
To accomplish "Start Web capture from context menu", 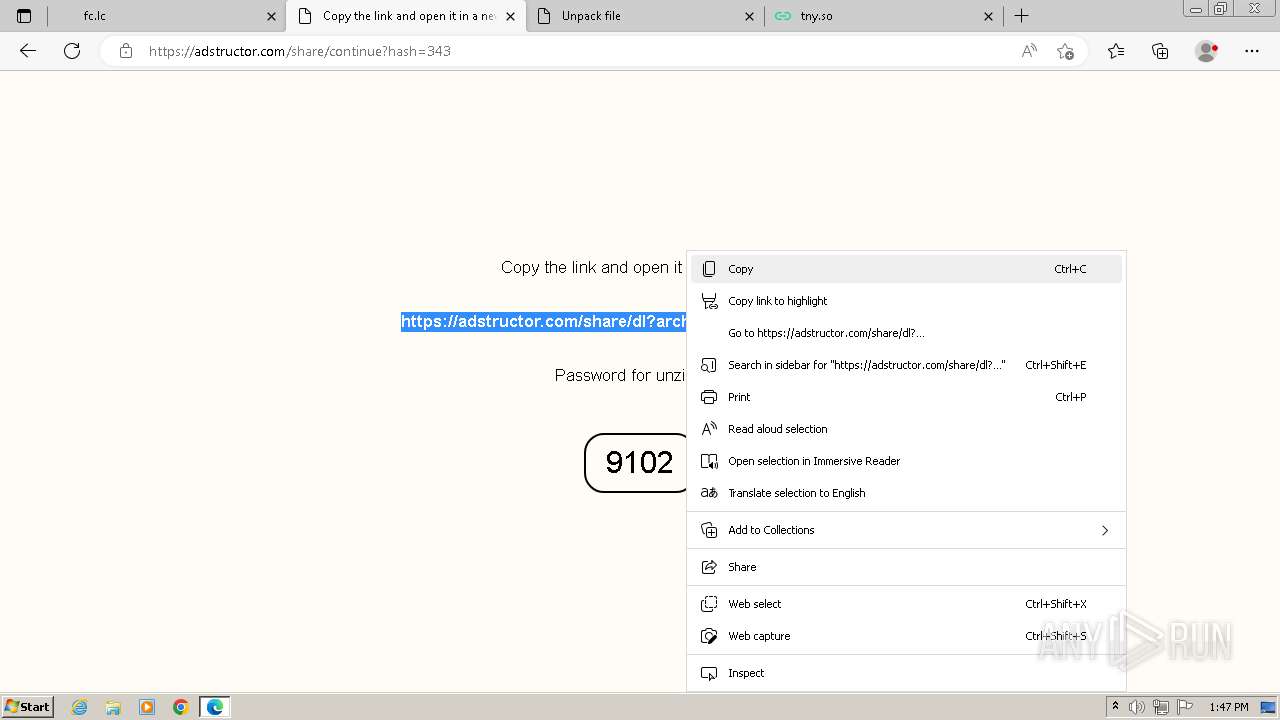I will pyautogui.click(x=906, y=636).
